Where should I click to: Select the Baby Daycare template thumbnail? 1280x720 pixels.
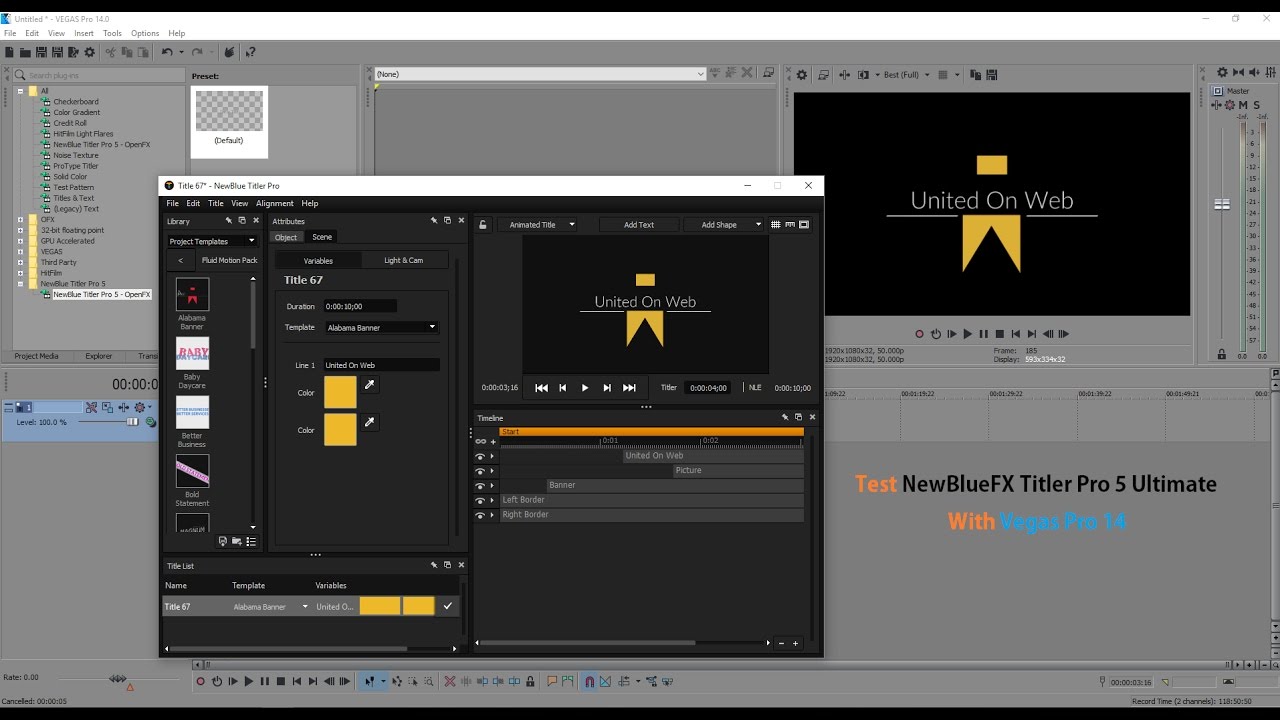coord(192,354)
